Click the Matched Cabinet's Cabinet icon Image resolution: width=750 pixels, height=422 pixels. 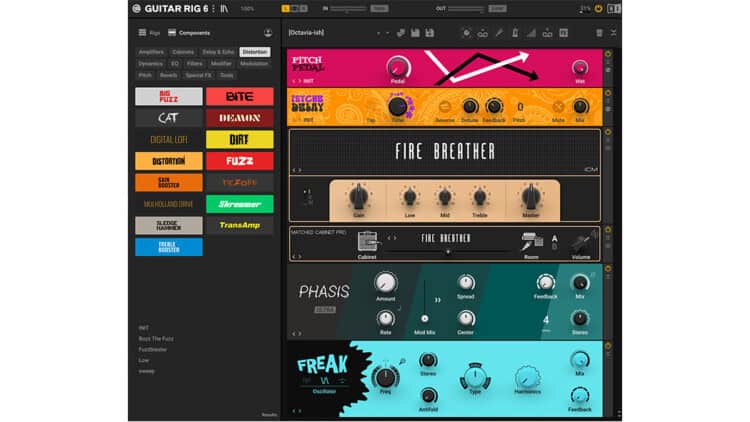click(367, 241)
